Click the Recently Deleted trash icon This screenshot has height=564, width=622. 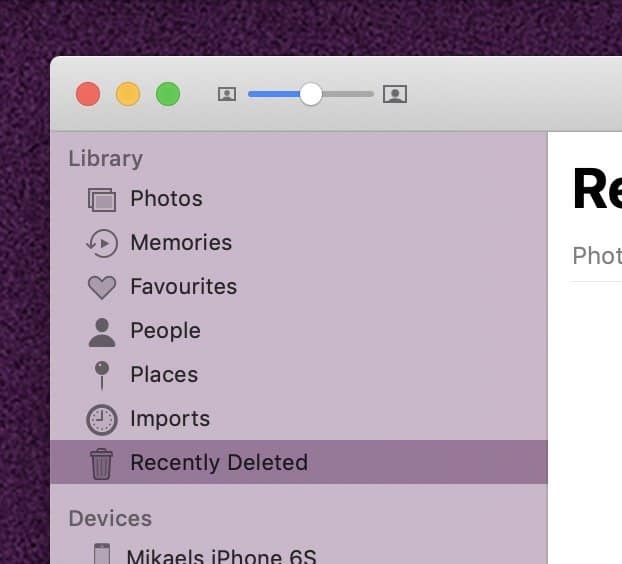point(102,464)
